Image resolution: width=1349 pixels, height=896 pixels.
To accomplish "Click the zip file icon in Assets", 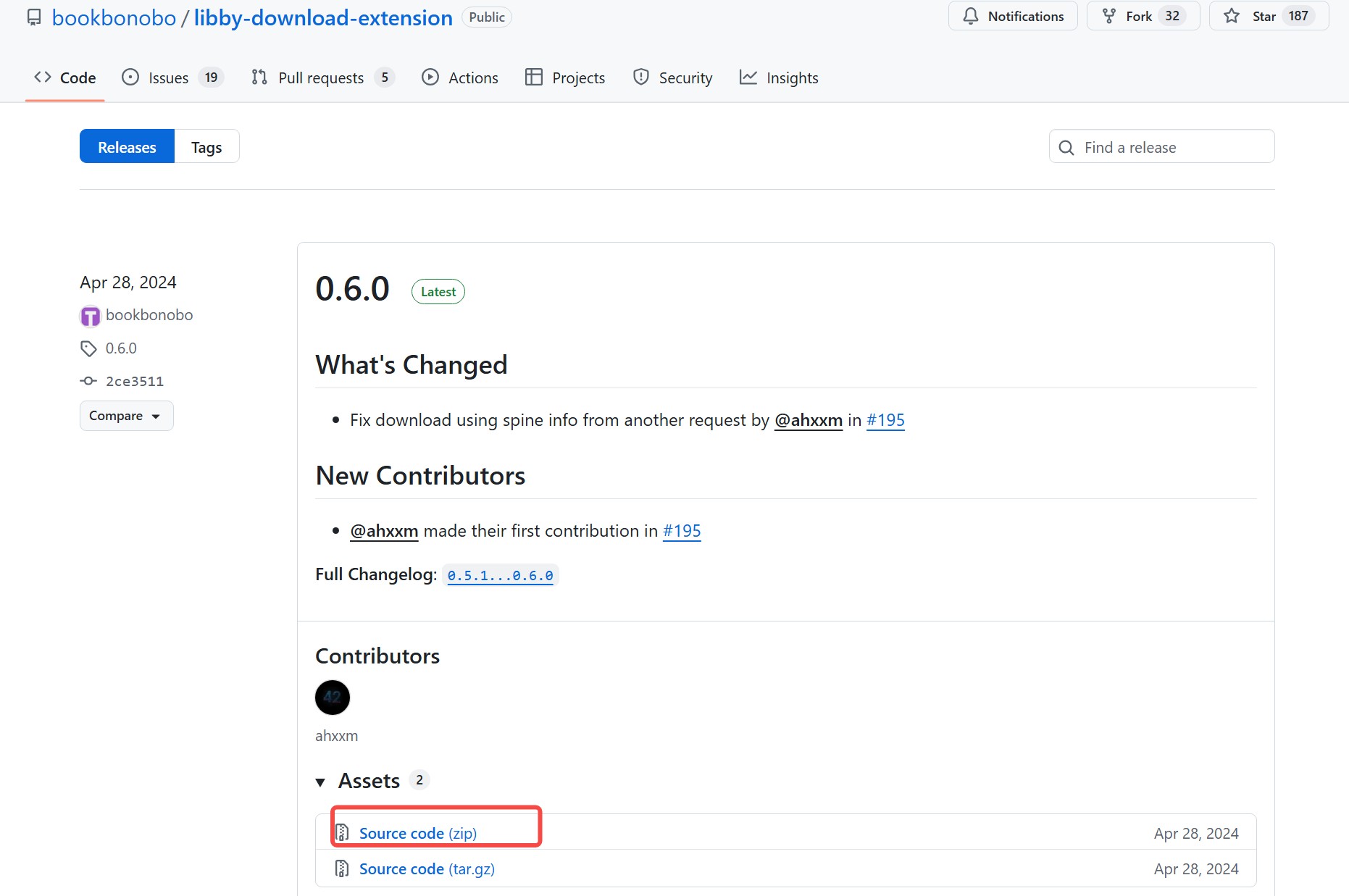I will click(x=342, y=833).
